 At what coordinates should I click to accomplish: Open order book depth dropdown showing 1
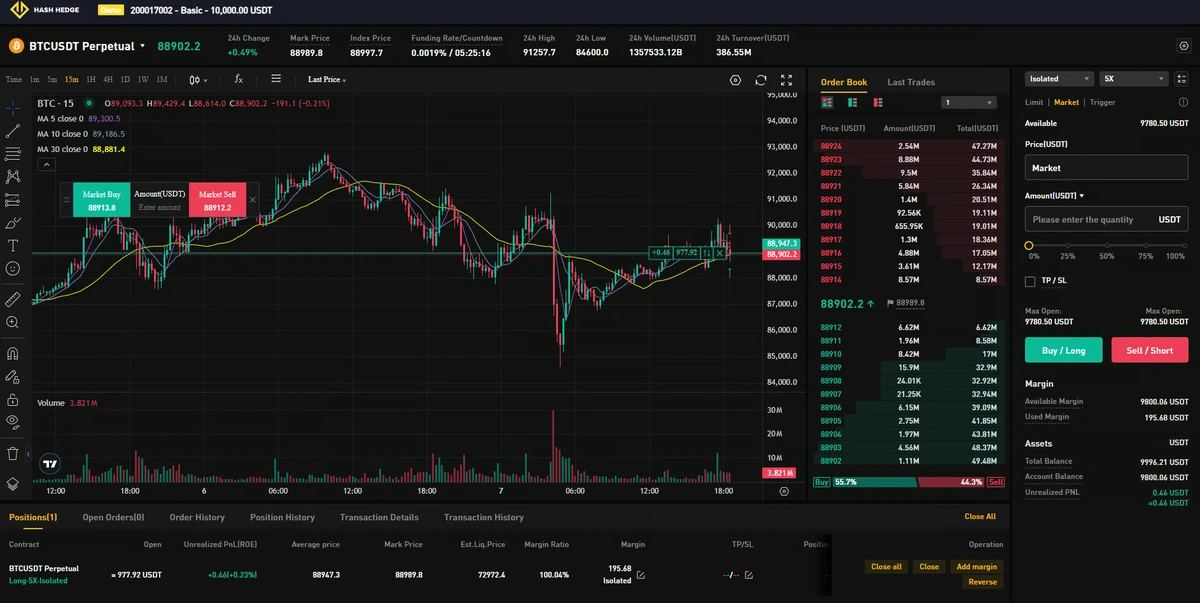coord(969,102)
